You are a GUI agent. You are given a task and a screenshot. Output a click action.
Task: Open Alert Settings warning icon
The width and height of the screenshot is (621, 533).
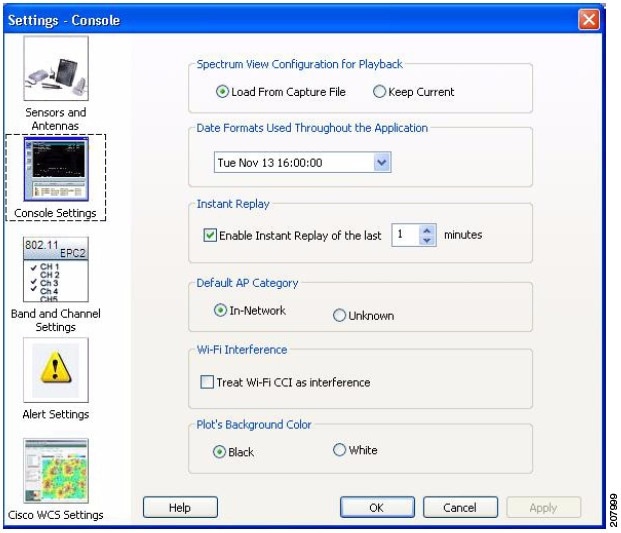click(x=56, y=370)
